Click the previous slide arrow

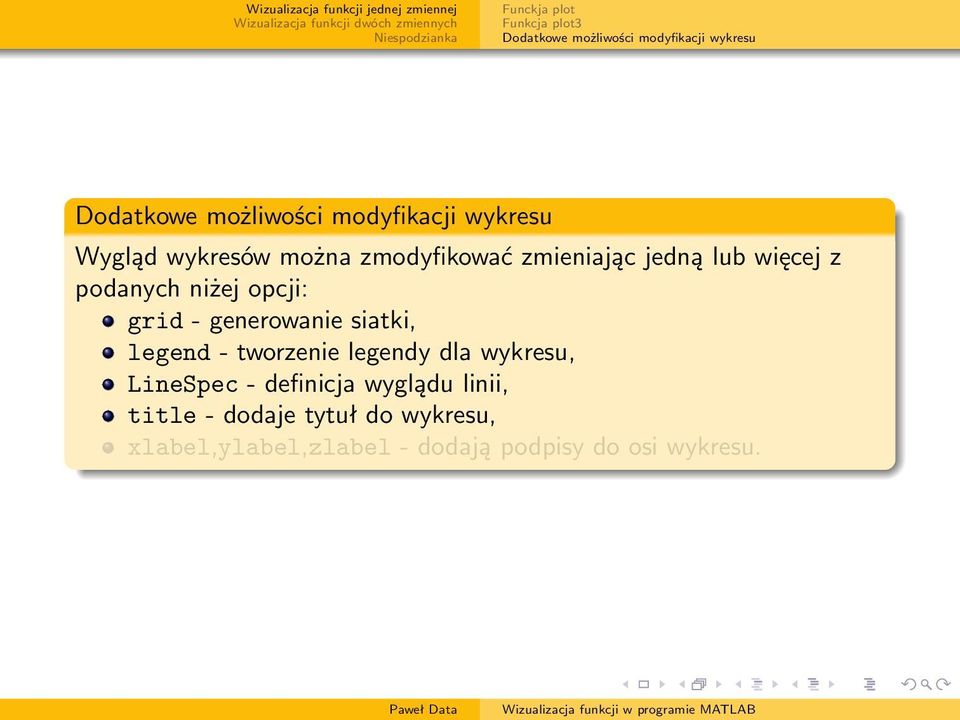coord(626,684)
